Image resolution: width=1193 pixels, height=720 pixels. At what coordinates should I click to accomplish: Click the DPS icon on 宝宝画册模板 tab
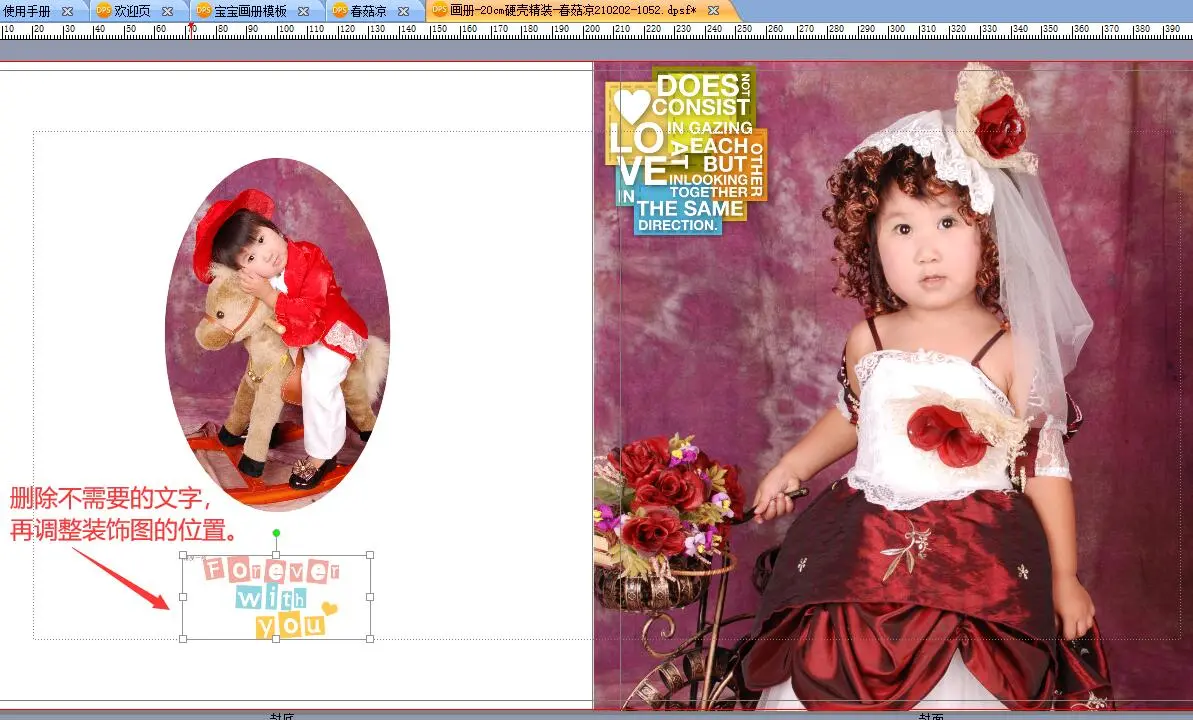click(203, 11)
